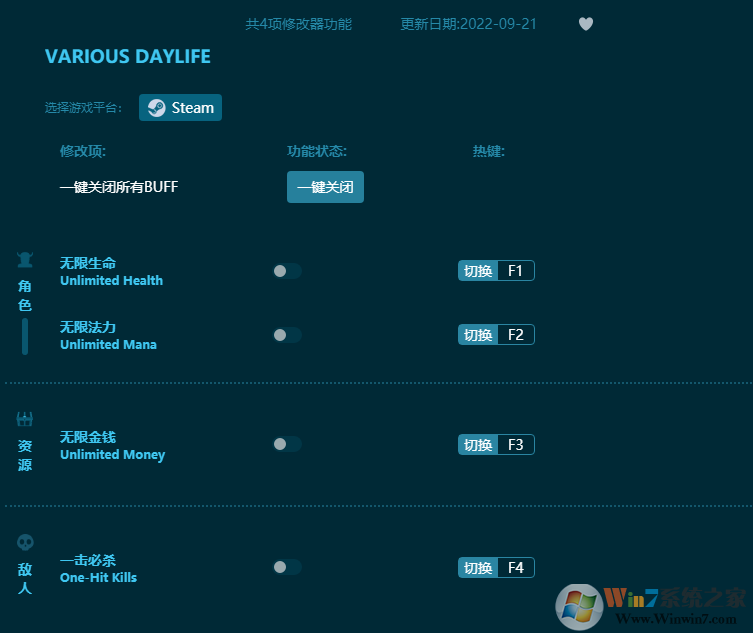Click the 一击必杀 label
Viewport: 753px width, 633px height.
[x=88, y=560]
